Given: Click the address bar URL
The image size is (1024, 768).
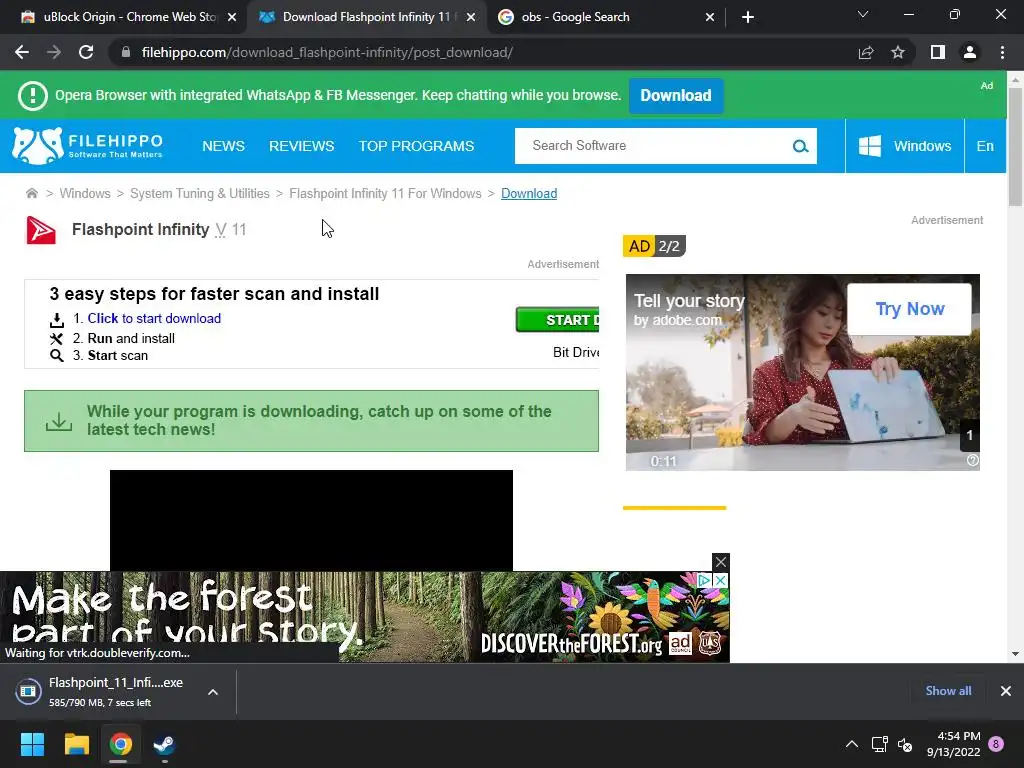Looking at the screenshot, I should [x=327, y=52].
